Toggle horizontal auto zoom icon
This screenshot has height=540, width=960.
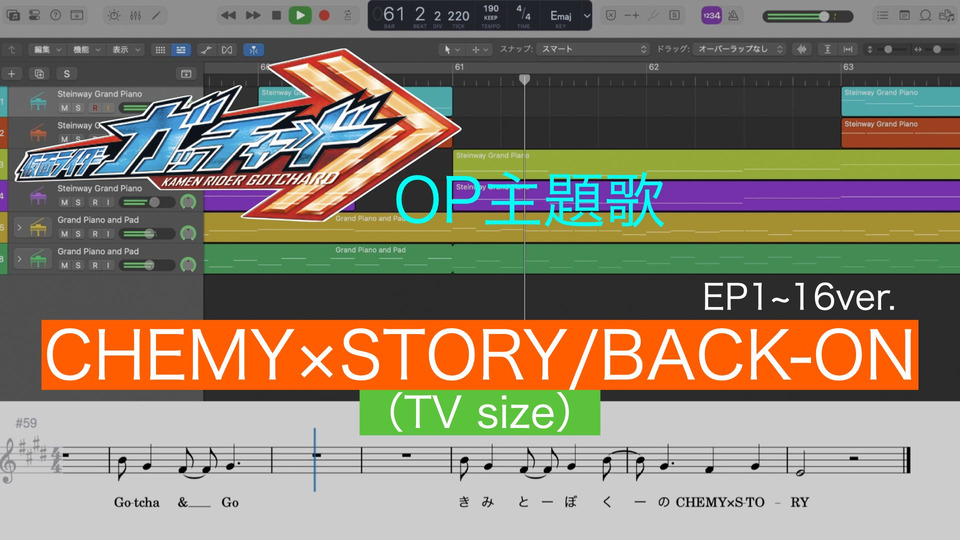[x=848, y=50]
